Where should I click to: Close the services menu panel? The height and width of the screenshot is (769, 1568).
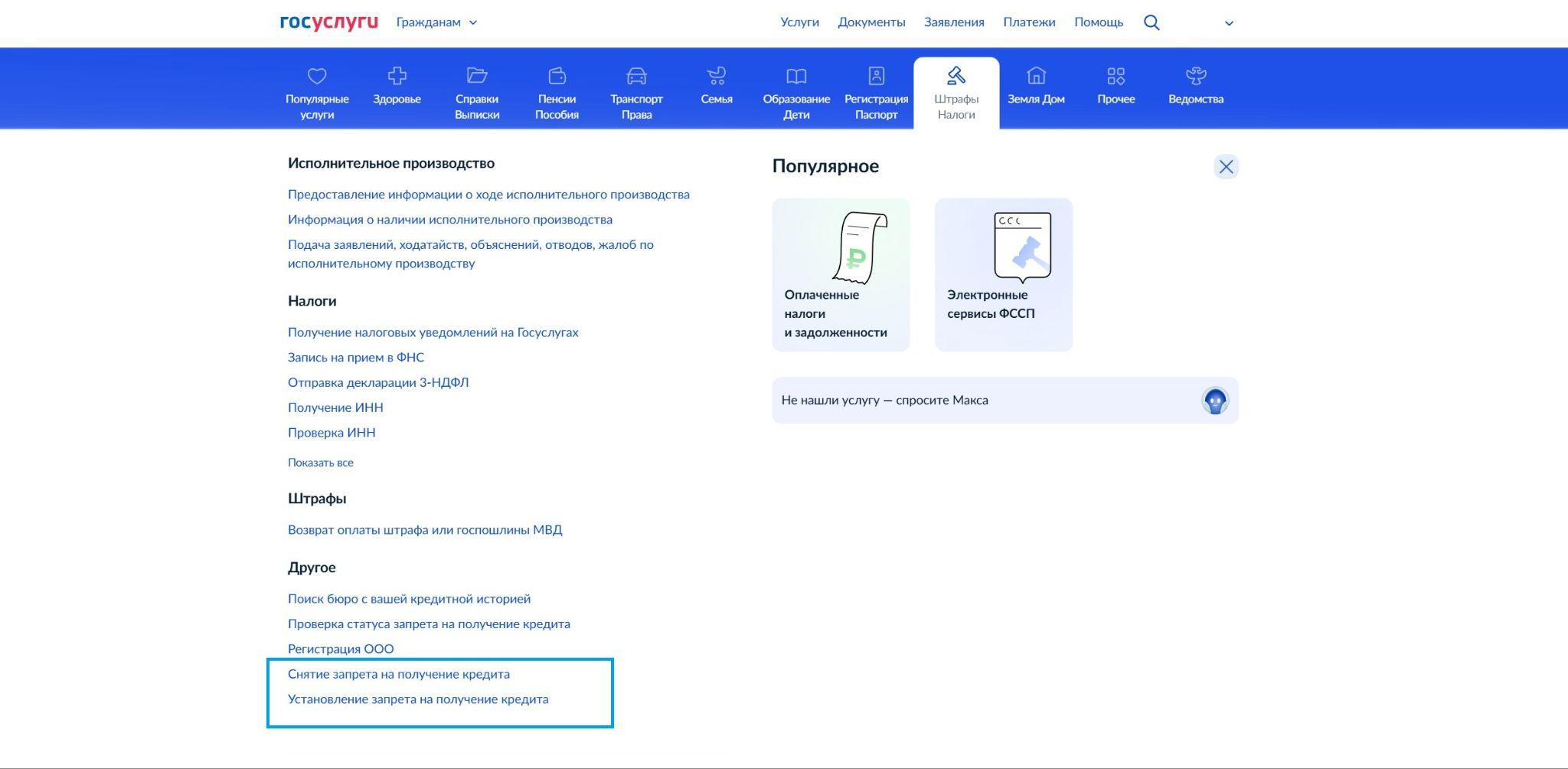coord(1226,167)
